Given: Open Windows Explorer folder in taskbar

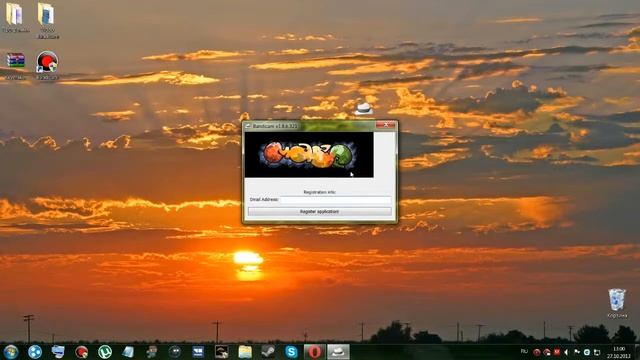Looking at the screenshot, I should [x=245, y=351].
